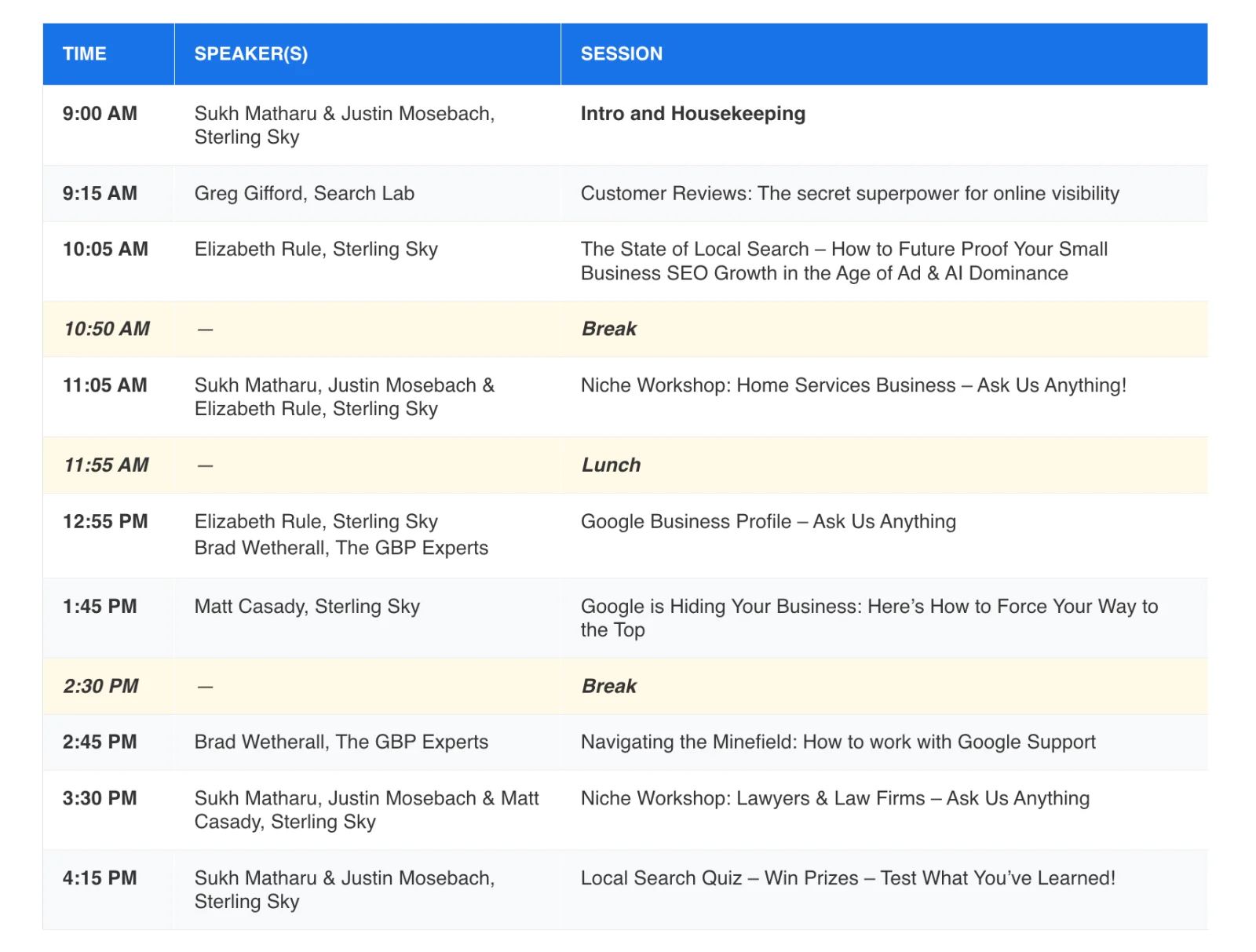The height and width of the screenshot is (952, 1256).
Task: Select the Local Search Quiz session
Action: 848,878
